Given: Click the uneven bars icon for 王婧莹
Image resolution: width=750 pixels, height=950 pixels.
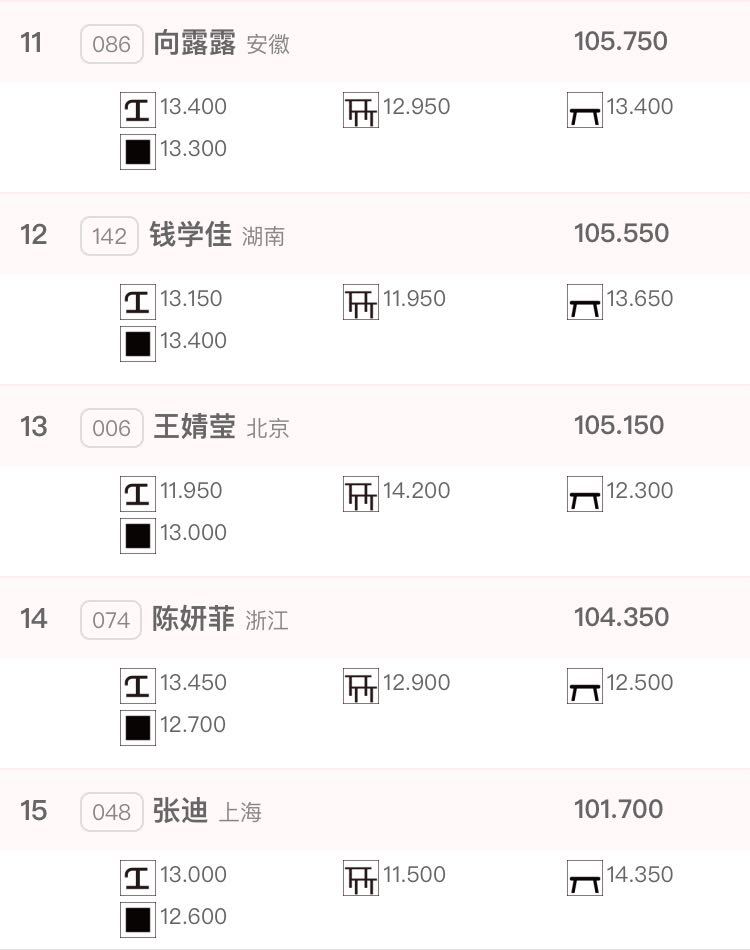Looking at the screenshot, I should 361,494.
